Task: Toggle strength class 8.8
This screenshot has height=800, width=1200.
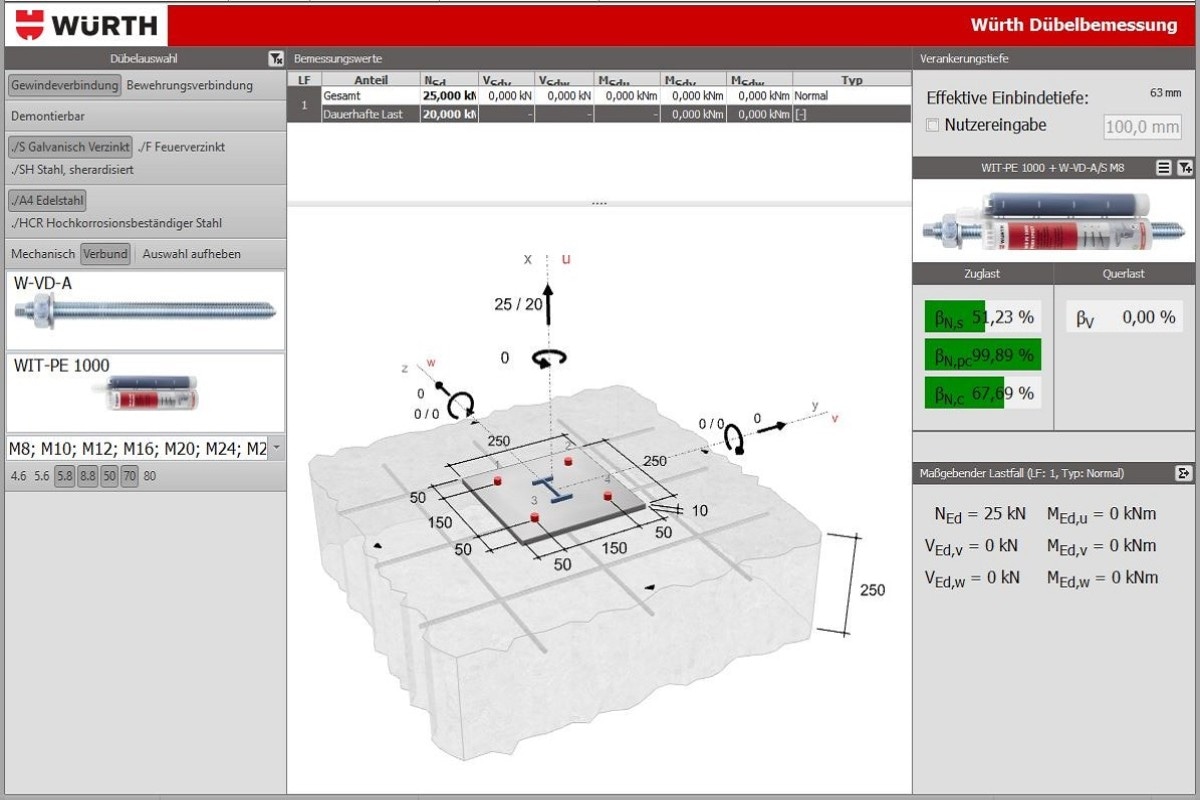Action: [x=88, y=476]
